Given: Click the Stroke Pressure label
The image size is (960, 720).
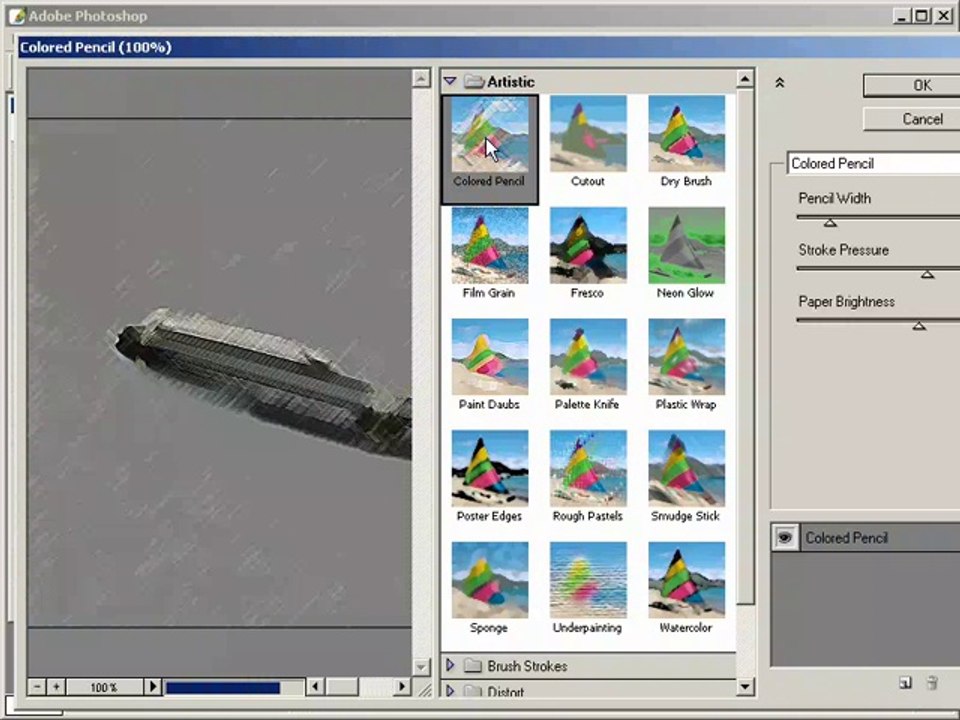Looking at the screenshot, I should pos(843,250).
